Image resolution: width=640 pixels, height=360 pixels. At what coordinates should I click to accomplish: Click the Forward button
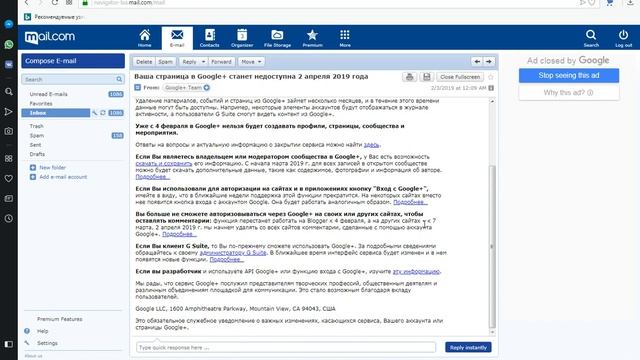click(x=221, y=62)
